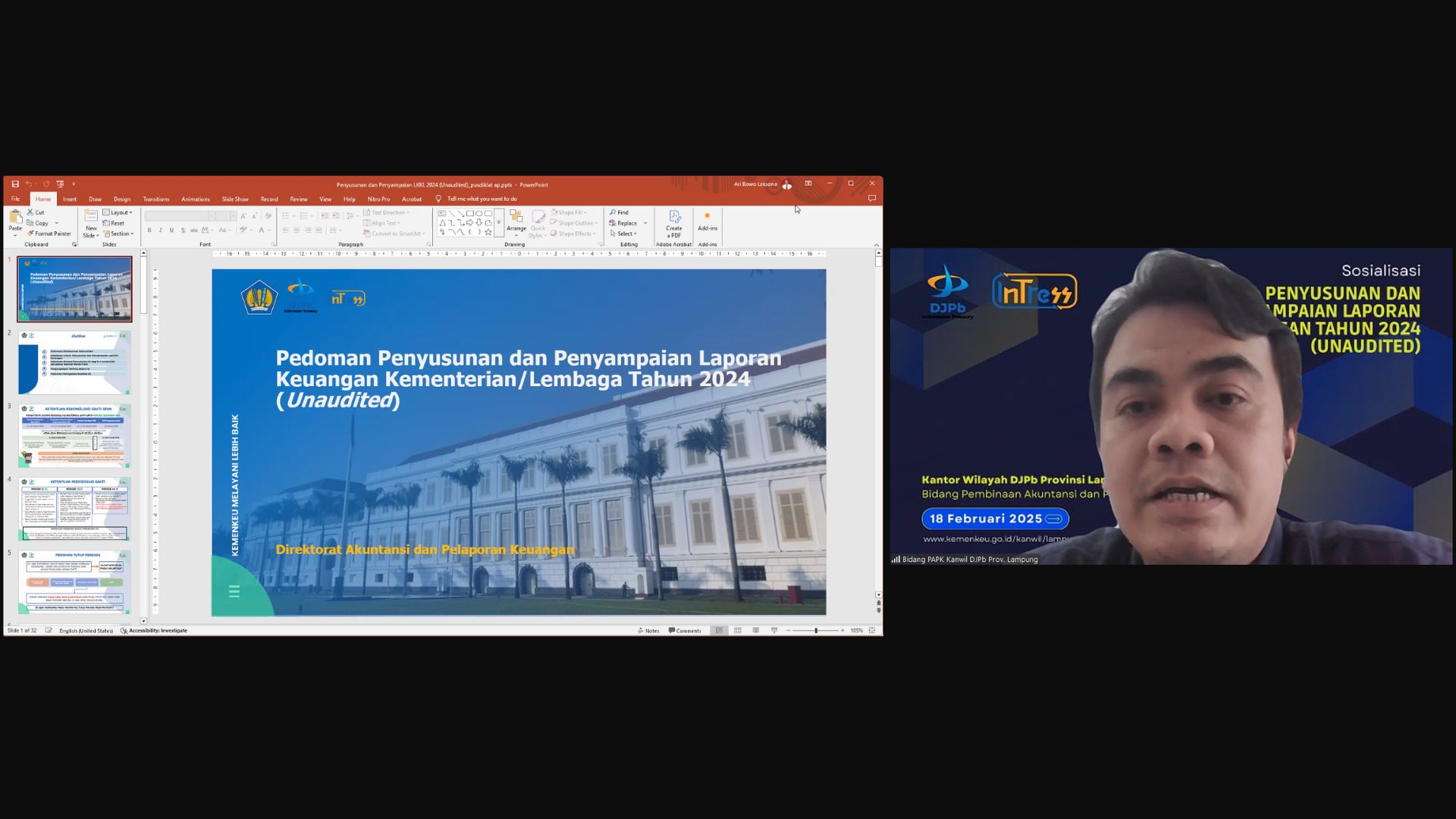Cut the selection with the scissors icon
Viewport: 1456px width, 819px height.
coord(30,212)
